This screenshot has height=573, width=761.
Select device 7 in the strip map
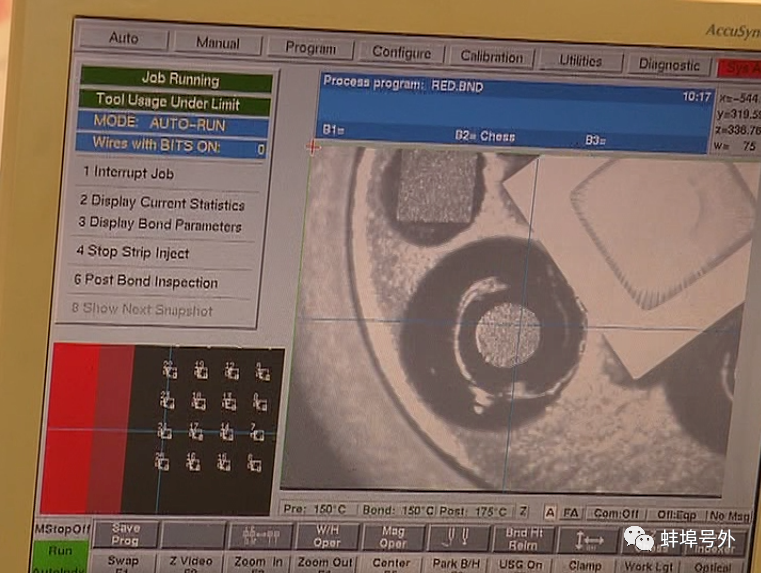256,432
